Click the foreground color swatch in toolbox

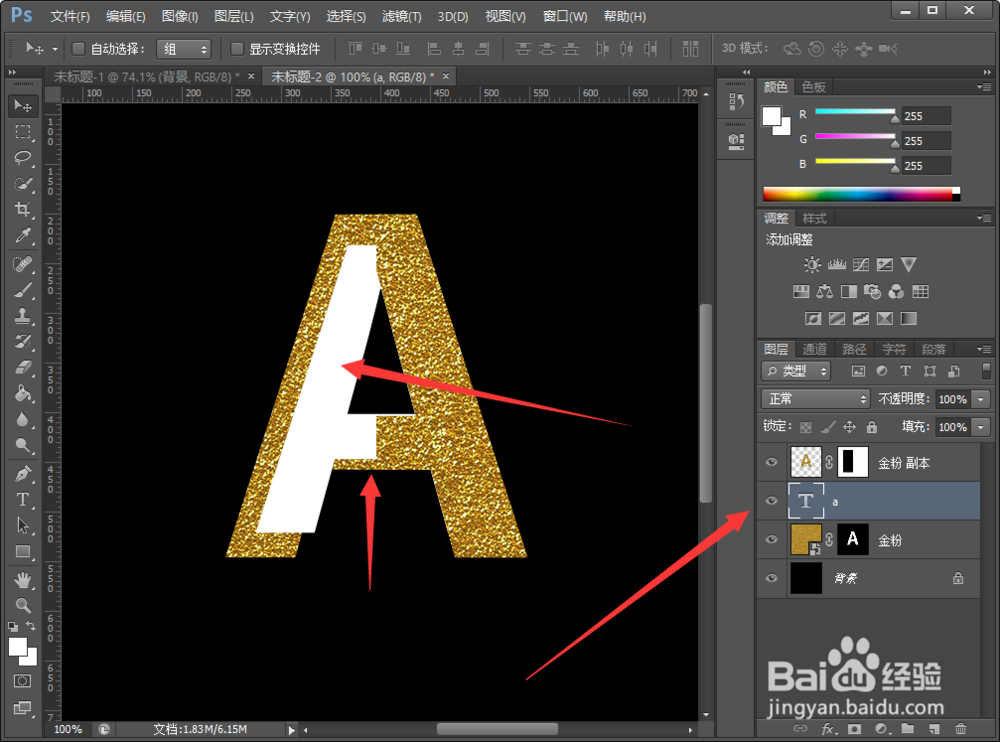18,647
